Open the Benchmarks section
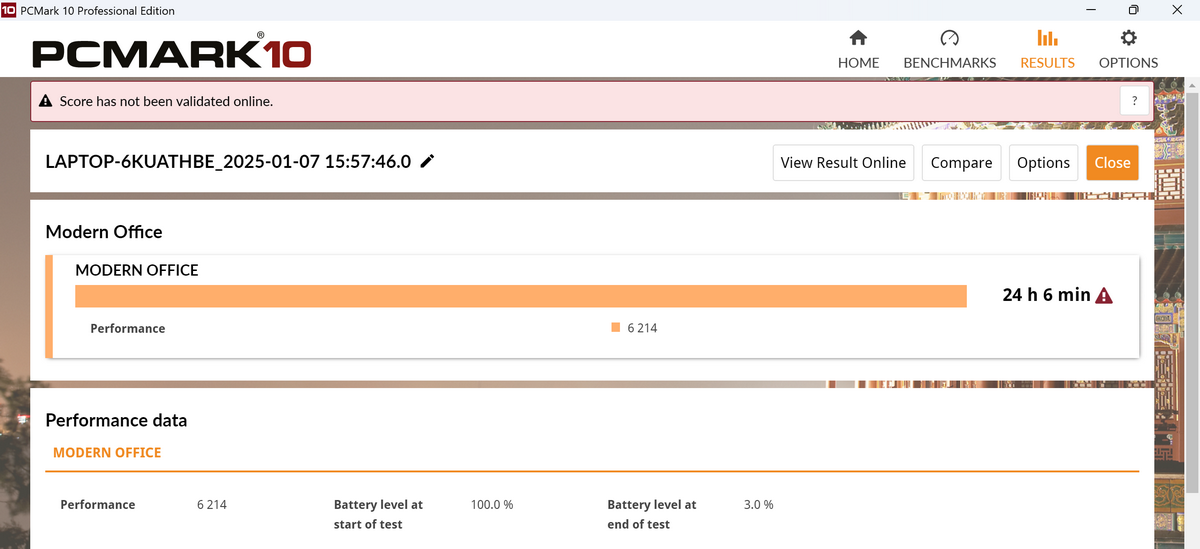This screenshot has height=549, width=1200. (x=949, y=49)
